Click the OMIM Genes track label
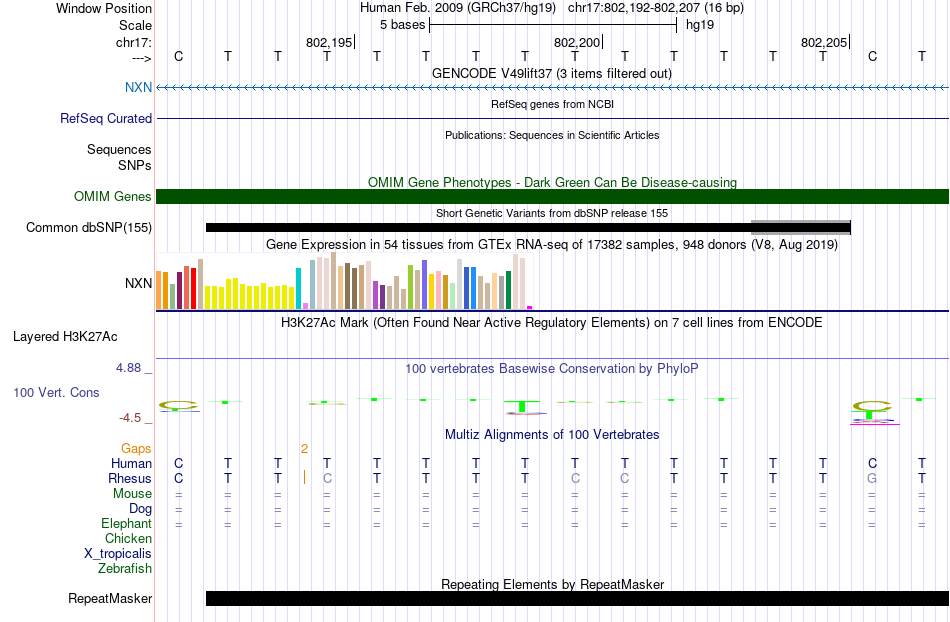The image size is (950, 622). [112, 196]
